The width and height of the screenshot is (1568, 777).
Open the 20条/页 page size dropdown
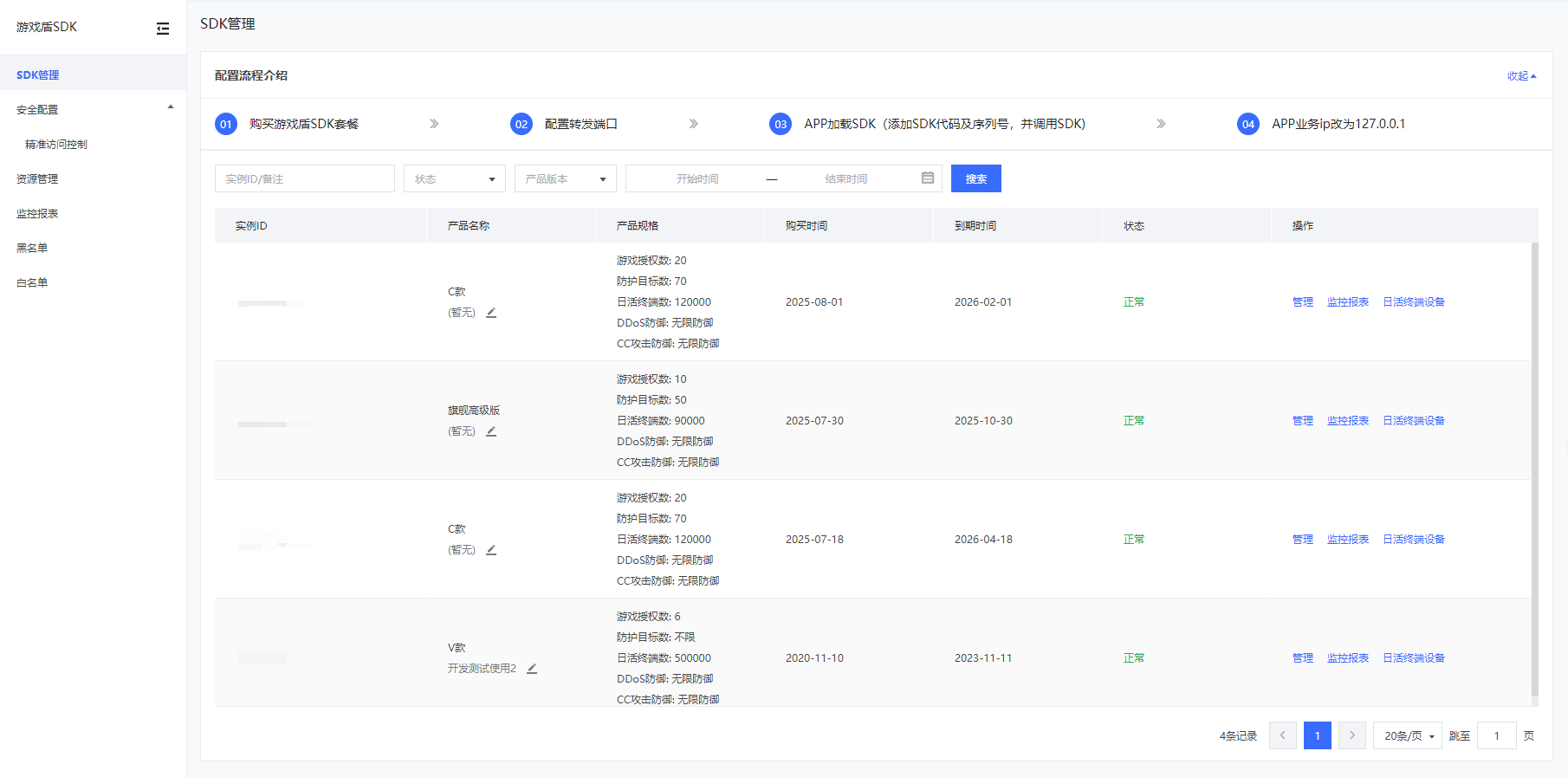1407,735
